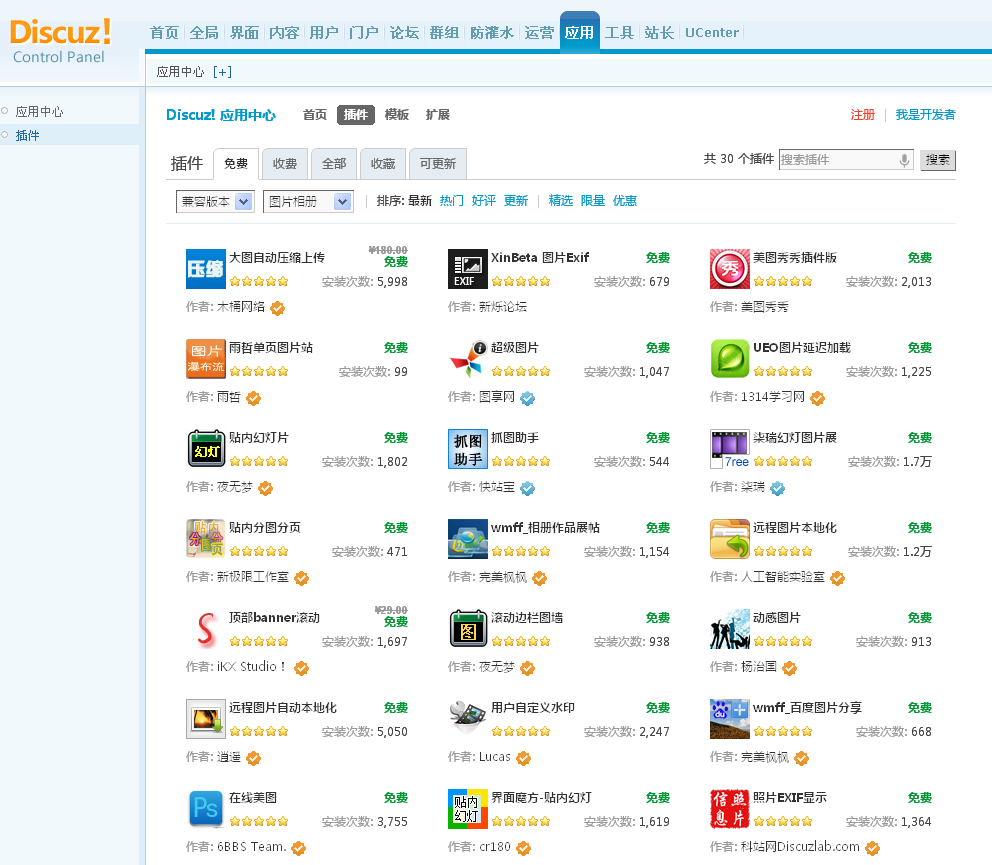Open the 界面魔方-贴内幻灯 plugin icon

click(468, 809)
